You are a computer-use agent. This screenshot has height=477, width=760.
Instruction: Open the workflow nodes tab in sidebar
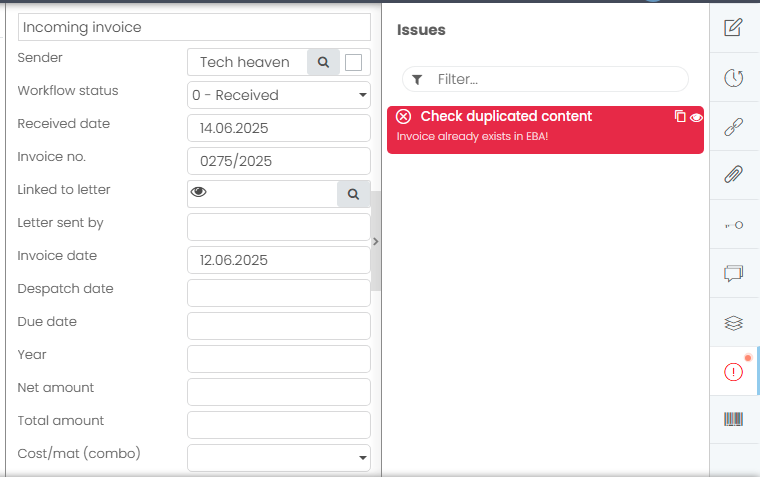[x=733, y=225]
